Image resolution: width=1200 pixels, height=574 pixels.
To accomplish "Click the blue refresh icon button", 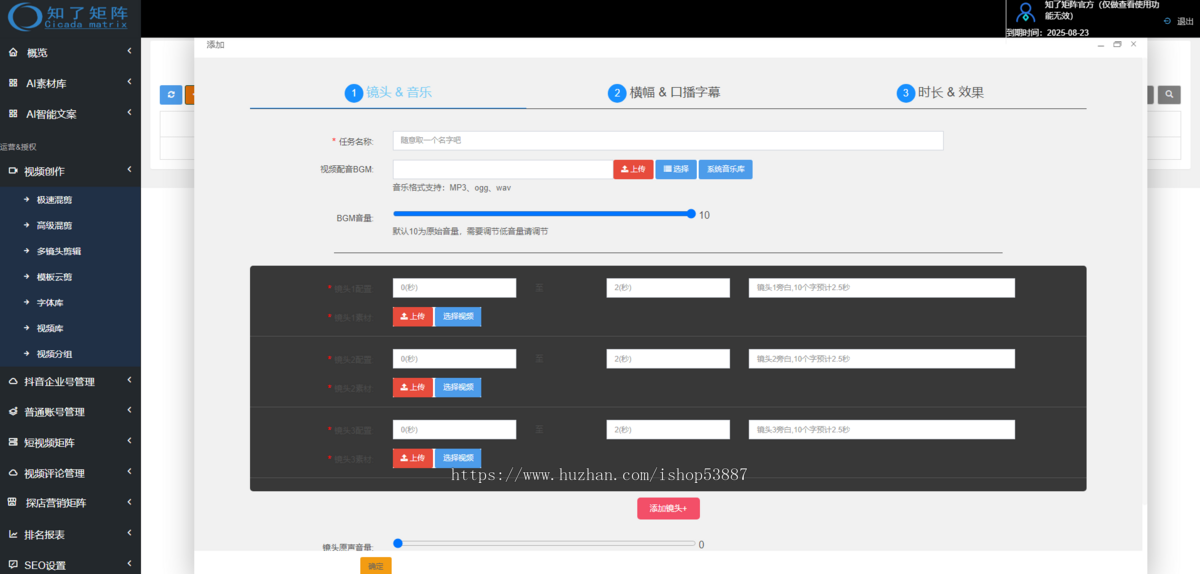I will tap(171, 95).
